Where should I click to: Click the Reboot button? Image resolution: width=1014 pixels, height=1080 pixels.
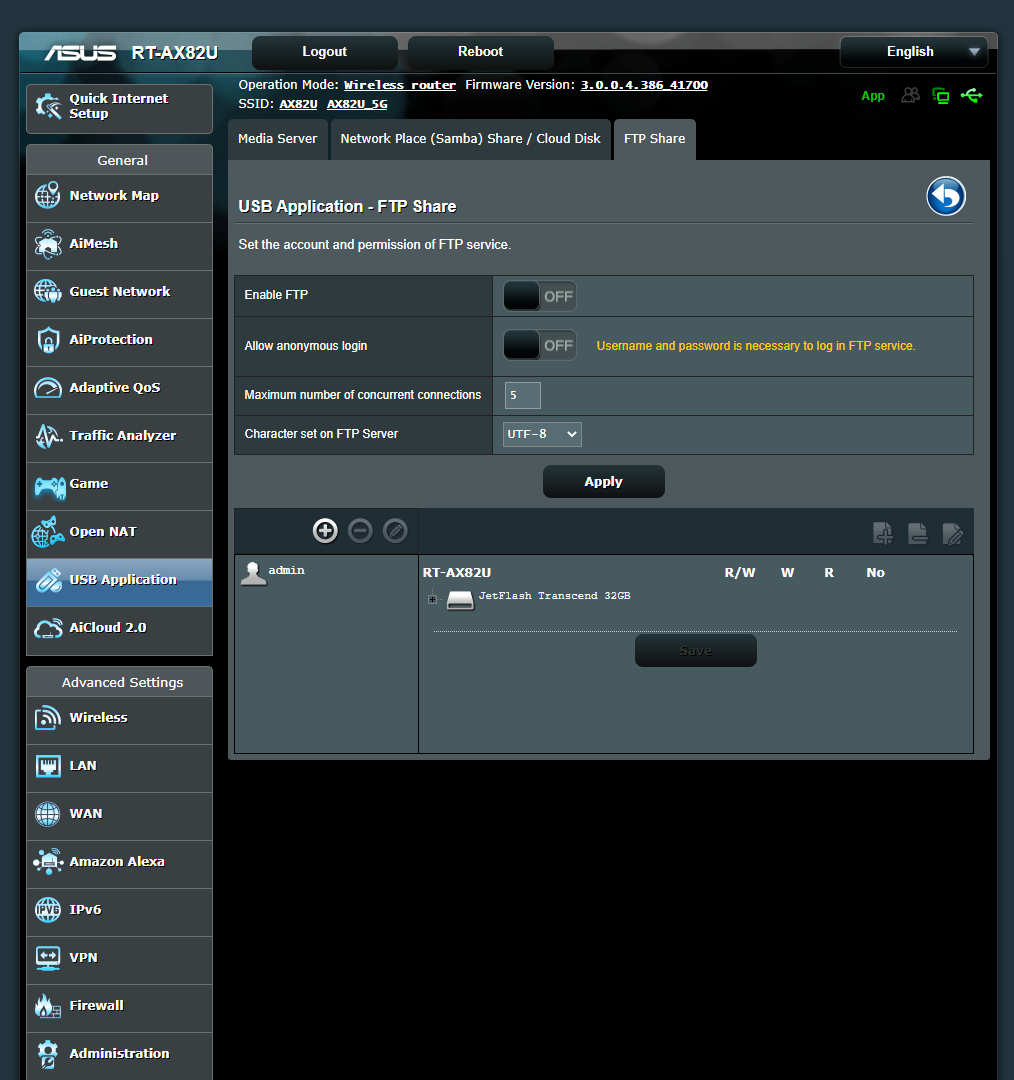(481, 52)
